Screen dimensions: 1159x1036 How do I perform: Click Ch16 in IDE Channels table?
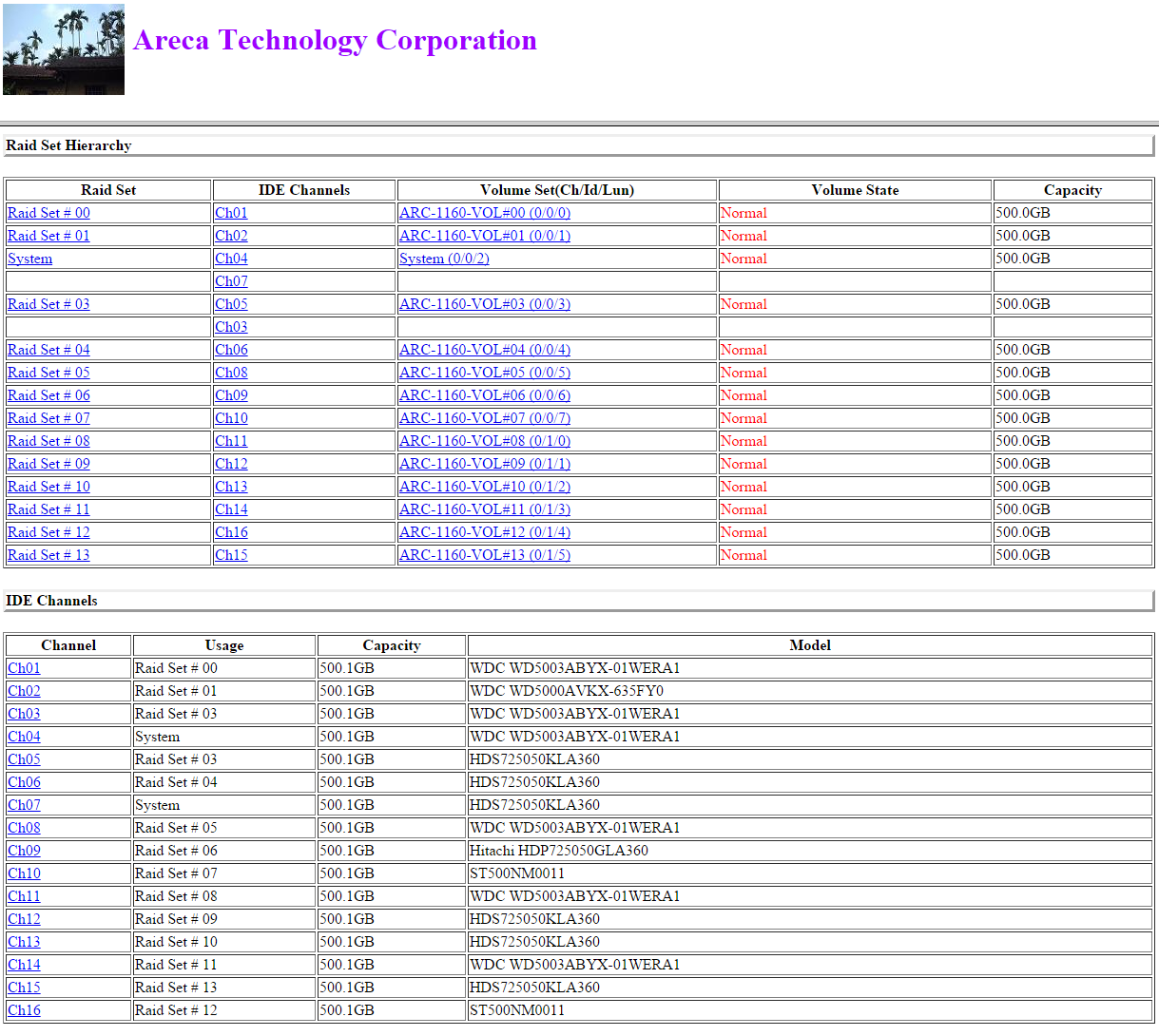point(24,1010)
